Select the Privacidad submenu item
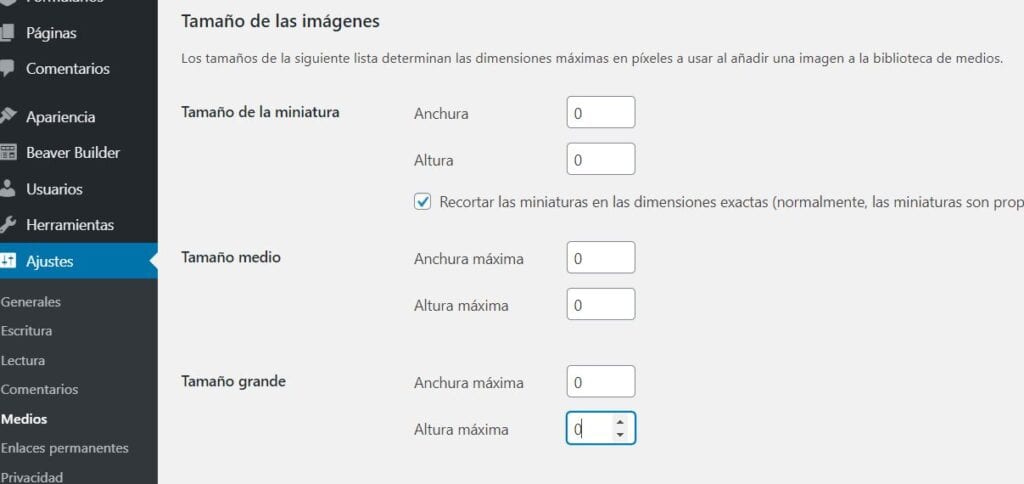The width and height of the screenshot is (1024, 484). (x=32, y=477)
